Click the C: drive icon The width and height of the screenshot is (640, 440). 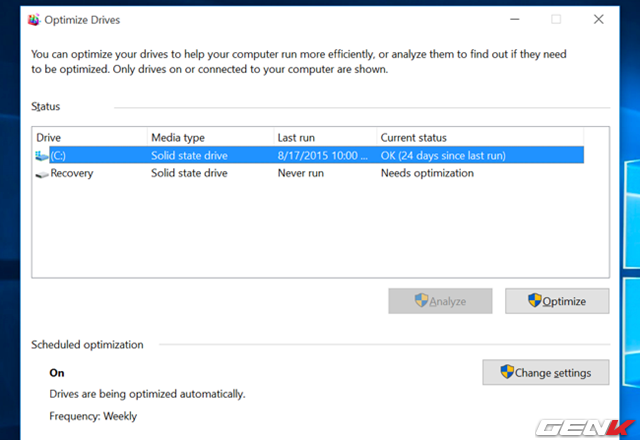41,156
